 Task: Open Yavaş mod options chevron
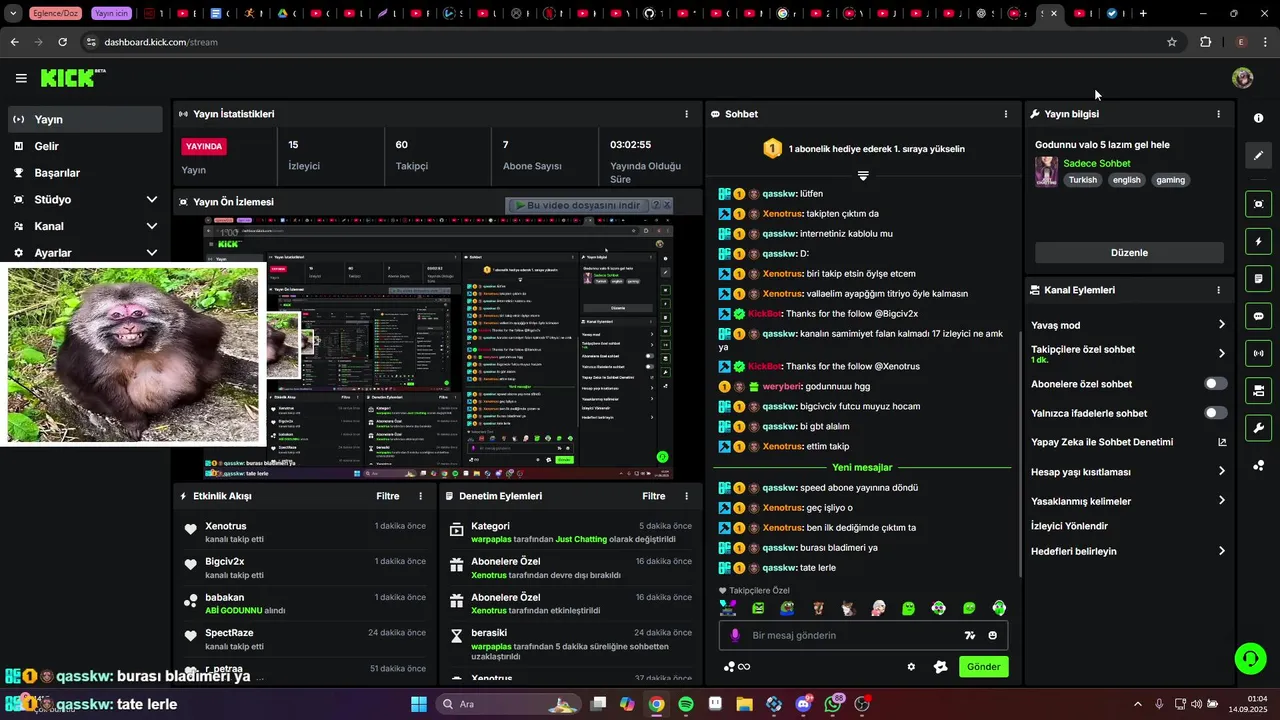pos(1221,325)
